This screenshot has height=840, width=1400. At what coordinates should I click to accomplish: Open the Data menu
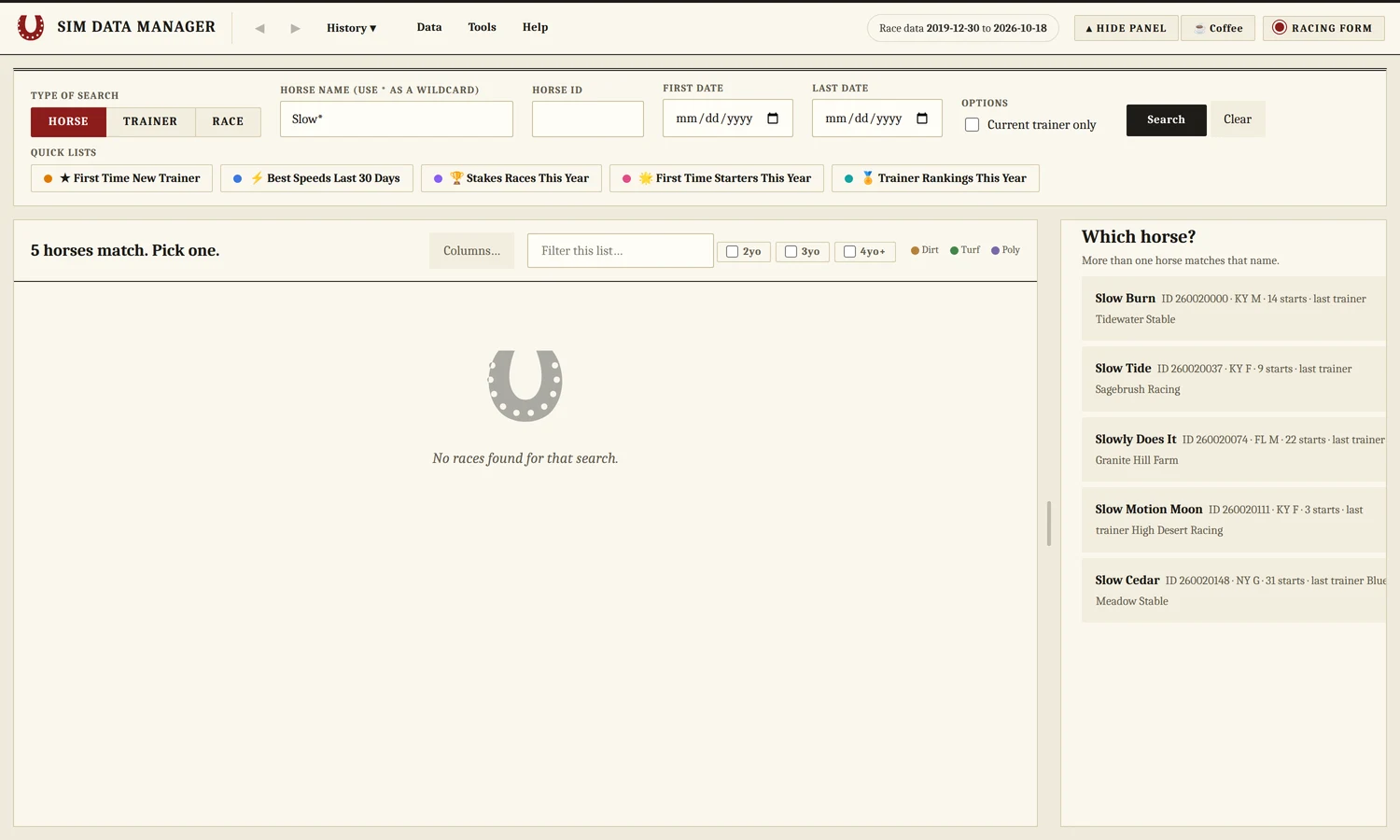(429, 27)
